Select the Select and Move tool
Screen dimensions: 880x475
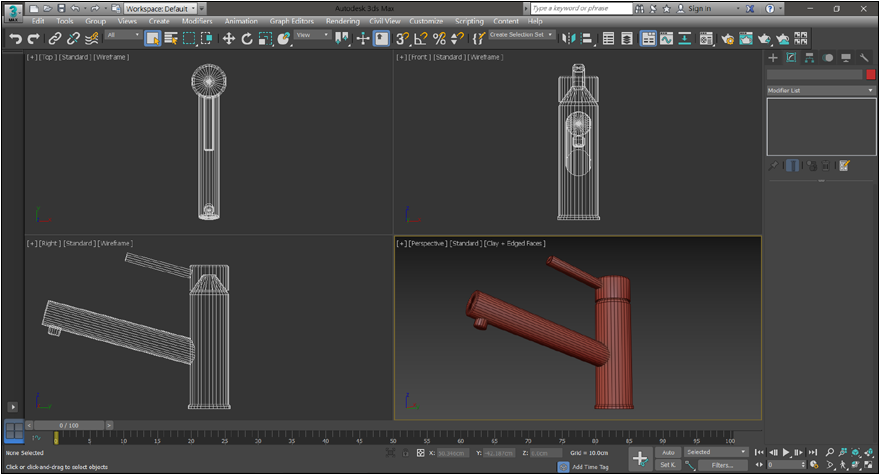tap(228, 39)
